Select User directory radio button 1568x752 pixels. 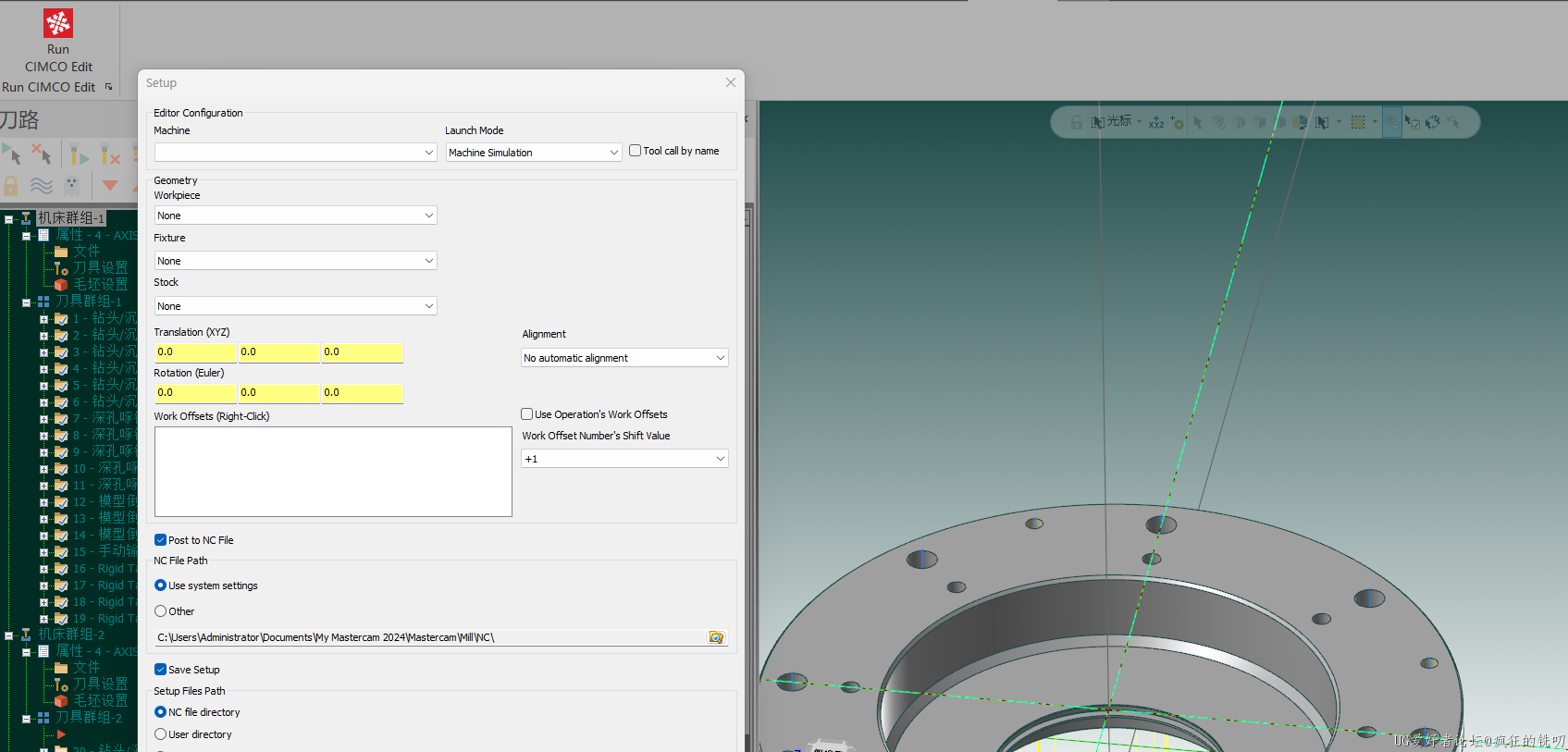click(x=161, y=734)
